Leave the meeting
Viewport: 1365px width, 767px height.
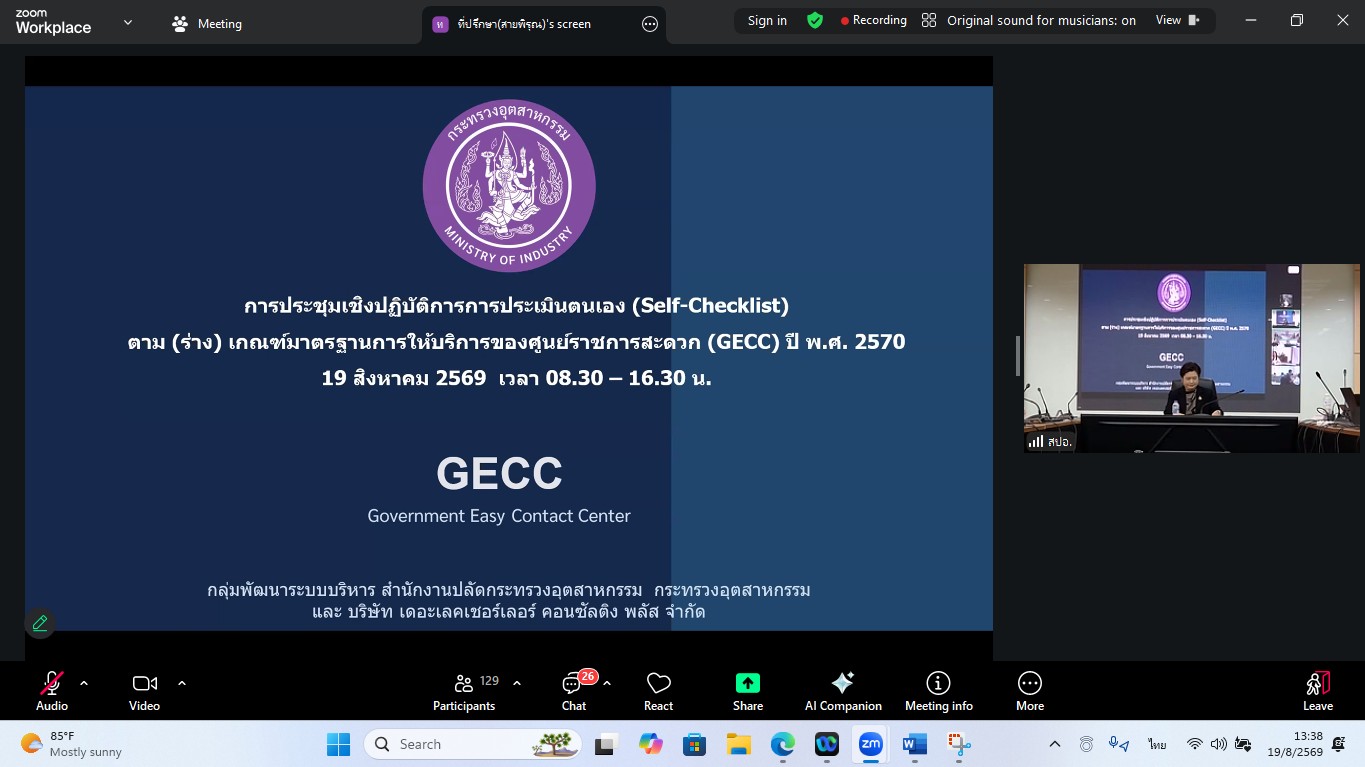coord(1318,691)
